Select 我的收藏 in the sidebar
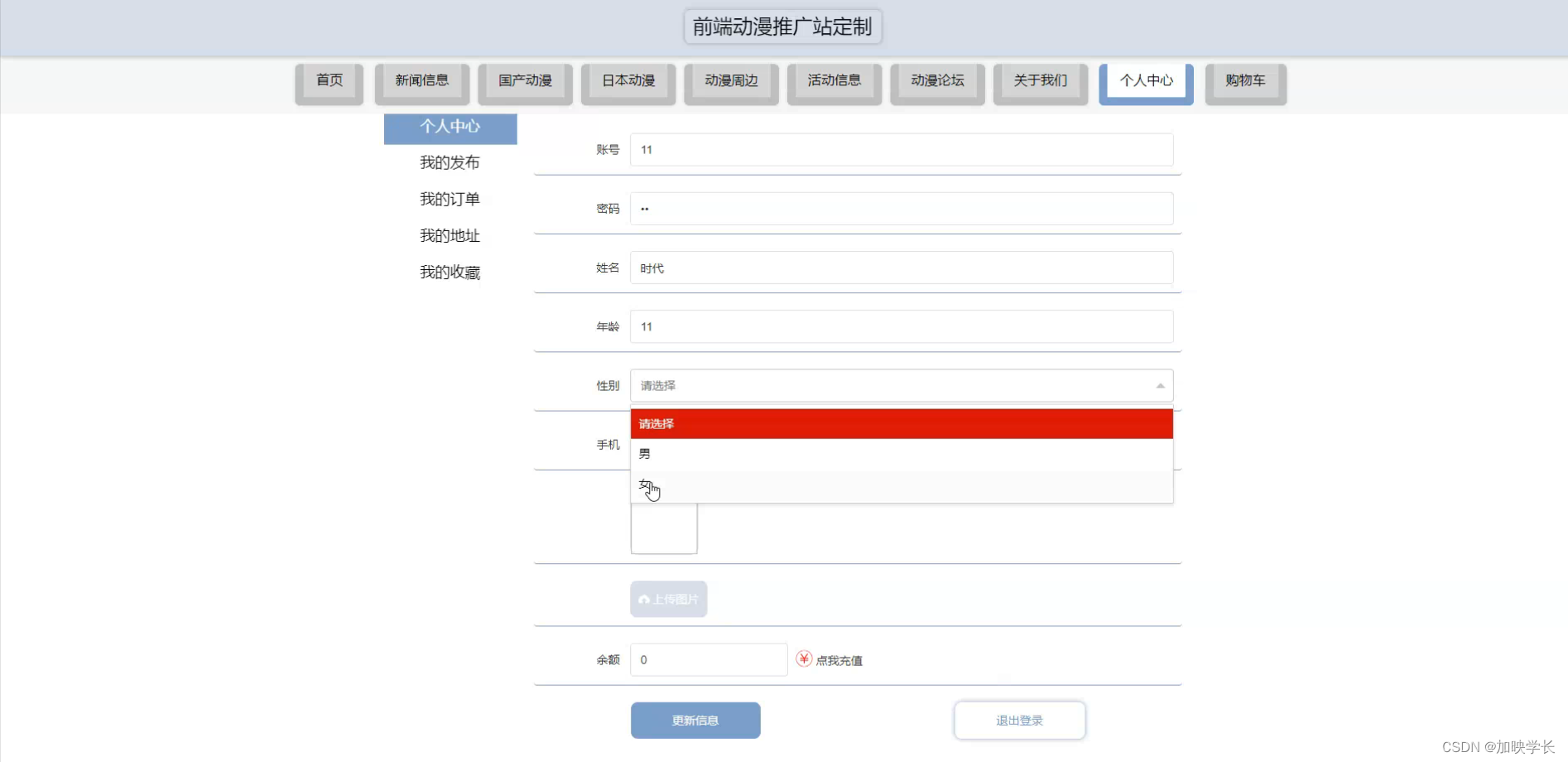 (450, 272)
